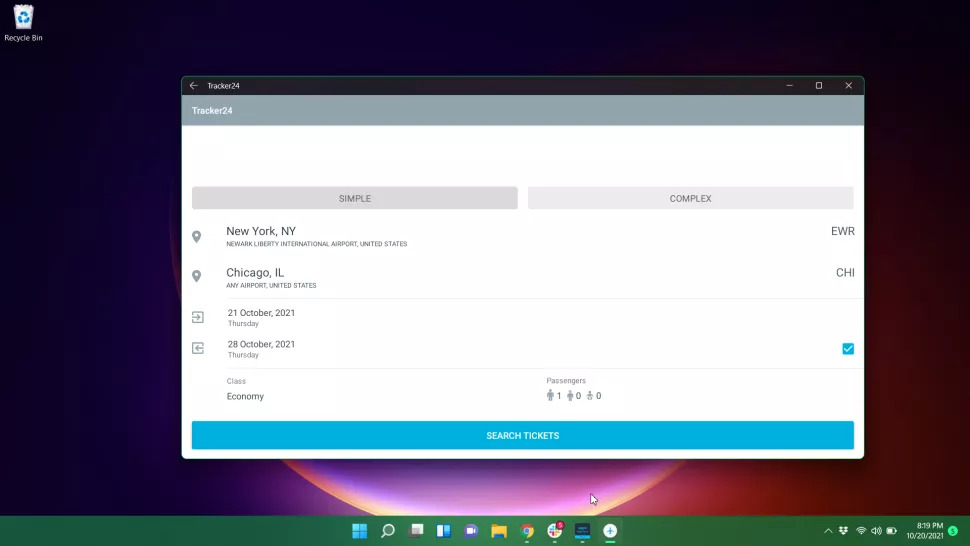Image resolution: width=970 pixels, height=546 pixels.
Task: Open the Windows Start menu
Action: (x=359, y=531)
